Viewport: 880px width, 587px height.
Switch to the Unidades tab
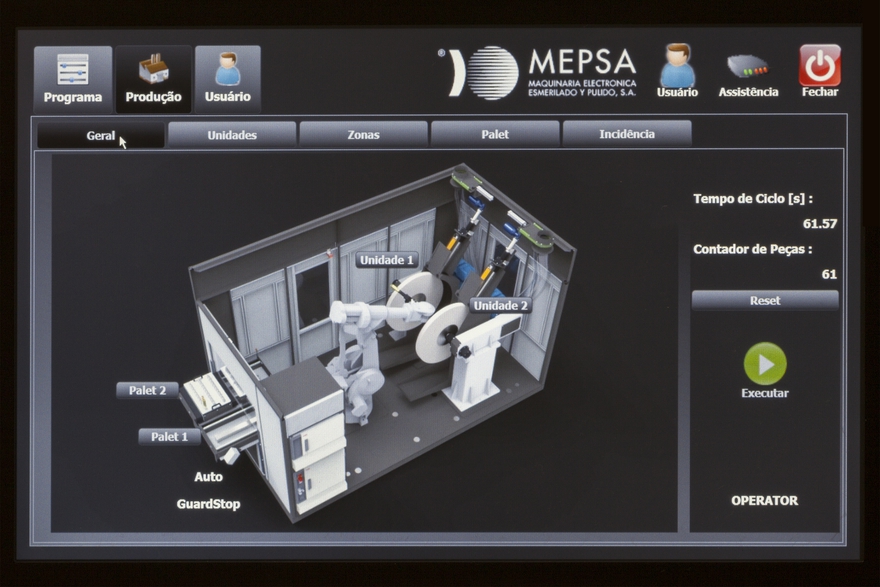[232, 135]
